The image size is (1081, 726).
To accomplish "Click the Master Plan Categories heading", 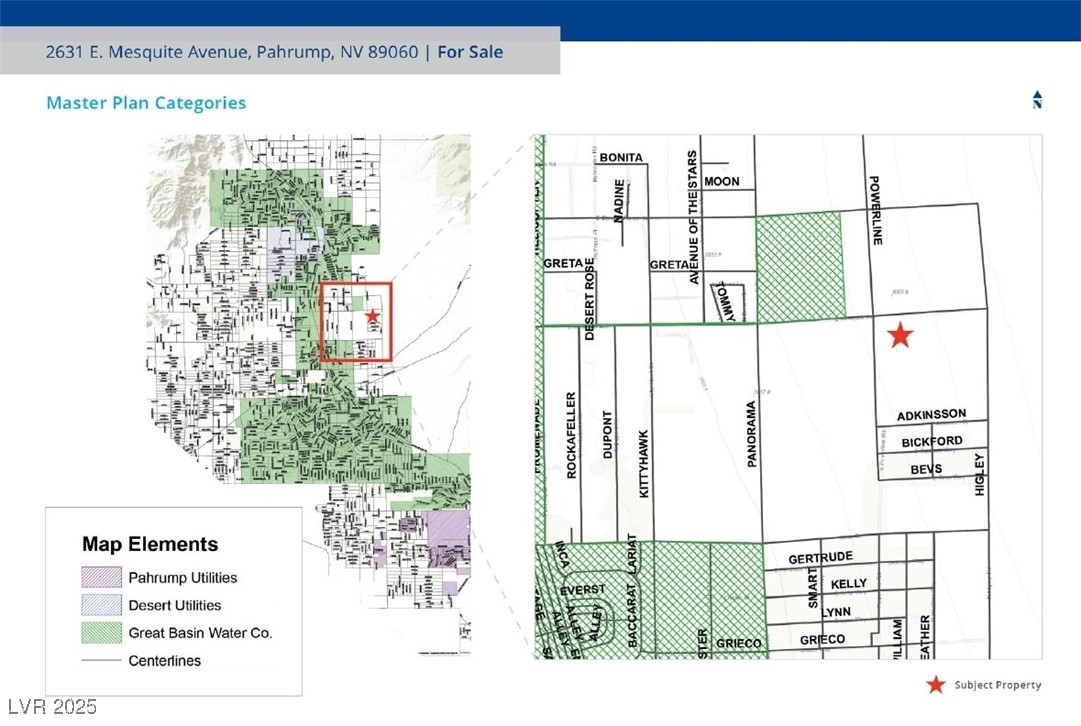I will [146, 103].
